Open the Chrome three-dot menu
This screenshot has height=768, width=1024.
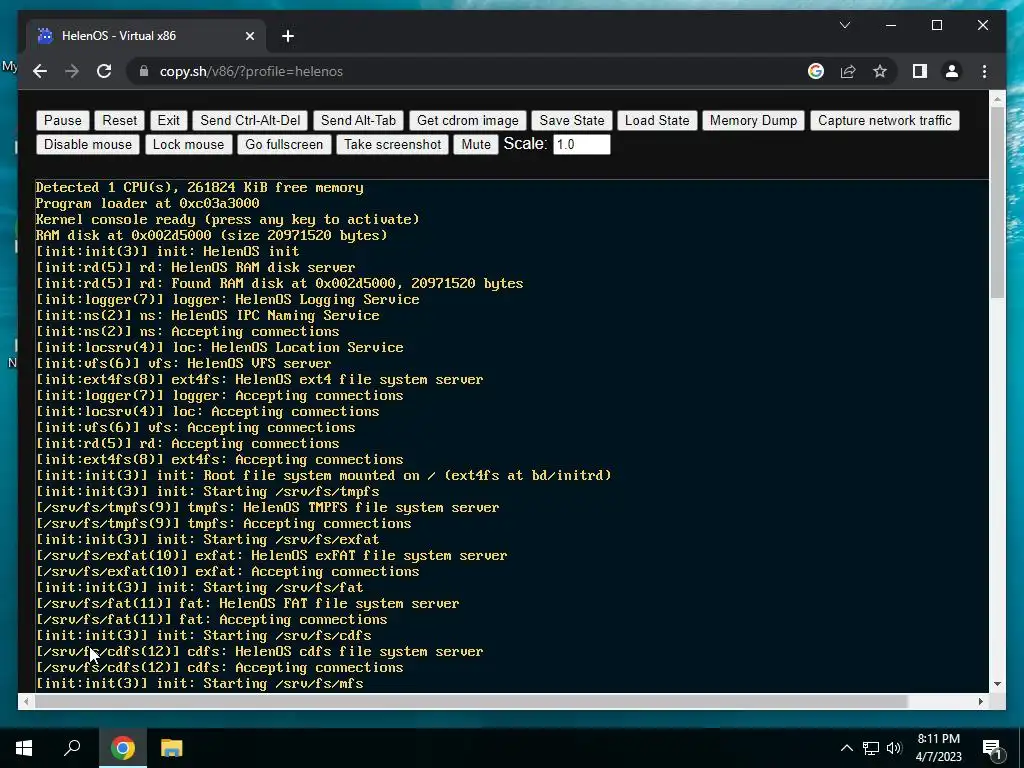[x=984, y=71]
